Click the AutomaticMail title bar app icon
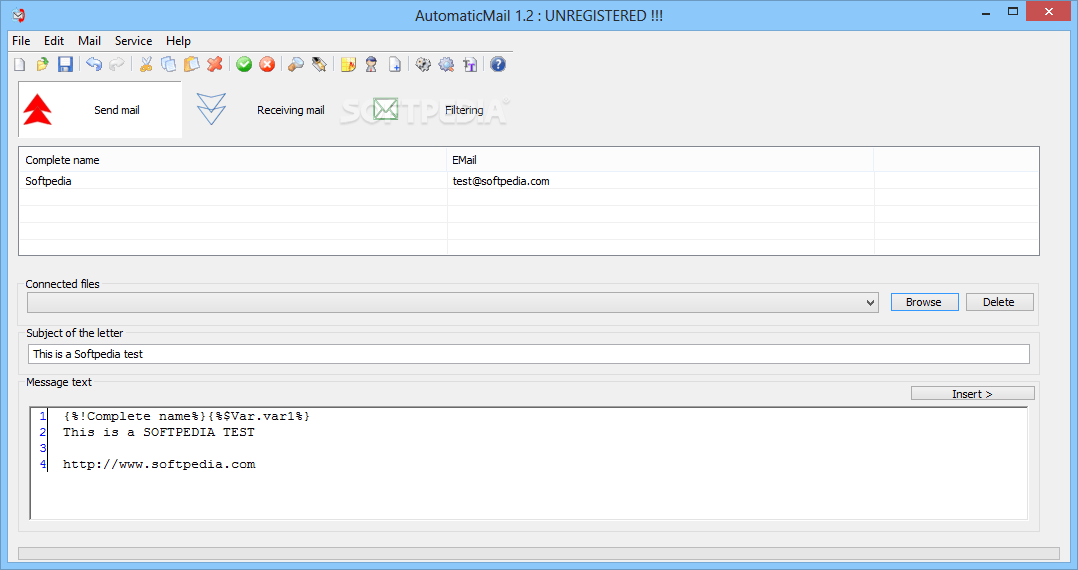This screenshot has width=1078, height=570. pos(19,15)
